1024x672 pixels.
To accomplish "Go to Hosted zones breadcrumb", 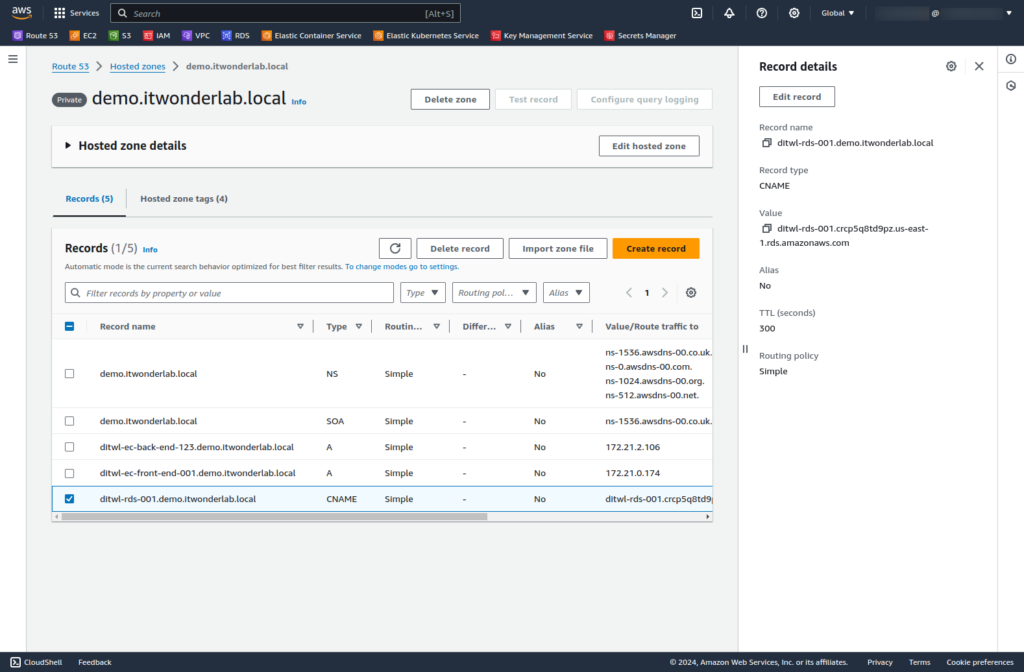I will (138, 66).
